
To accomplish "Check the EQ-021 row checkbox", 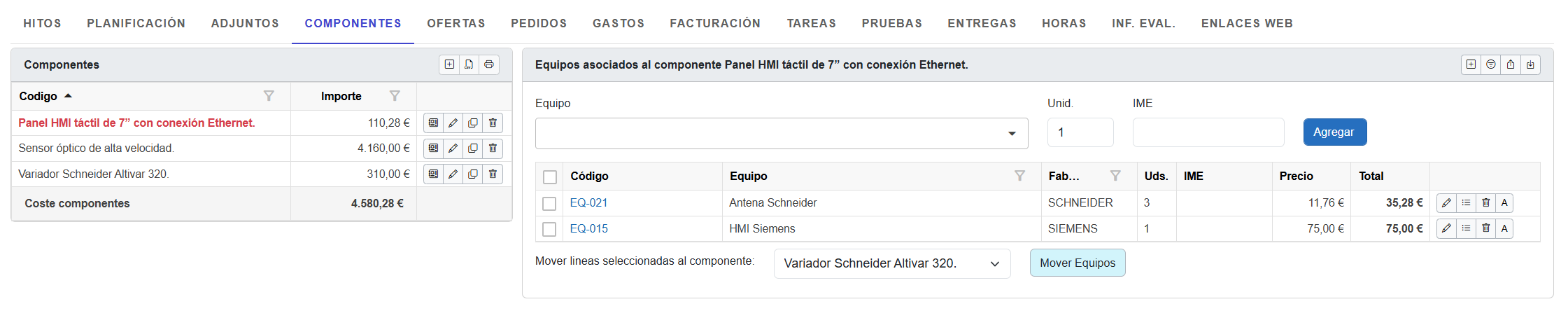I will point(549,203).
